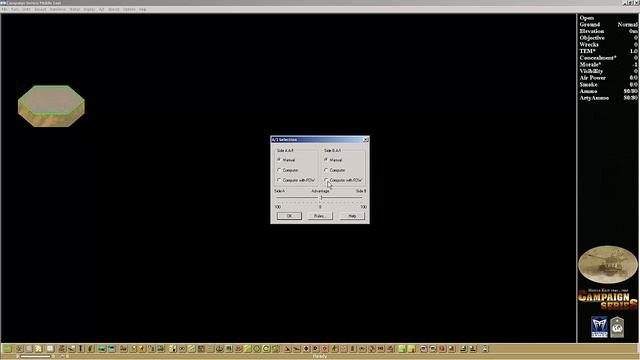
Task: Choose Computer with FOW for Side B
Action: click(x=326, y=180)
